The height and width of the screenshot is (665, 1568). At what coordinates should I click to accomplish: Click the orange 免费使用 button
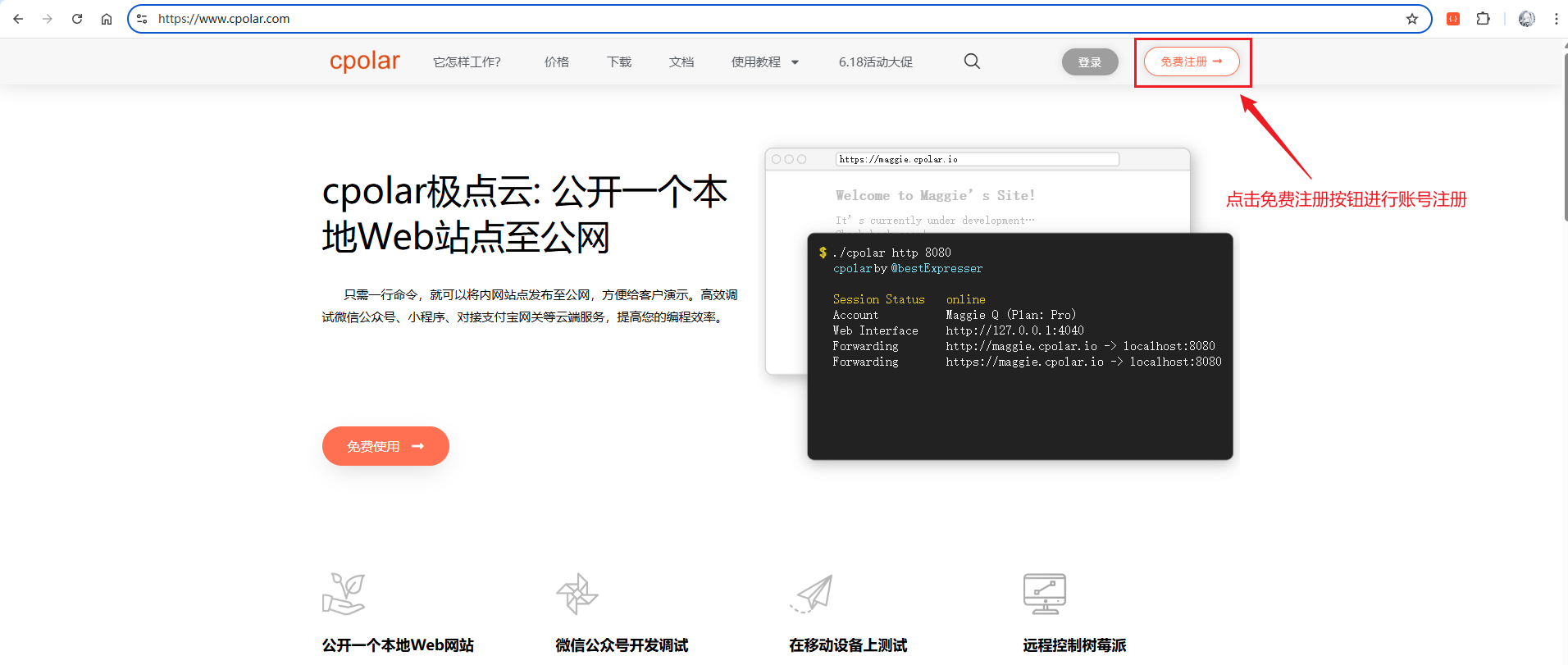(385, 446)
